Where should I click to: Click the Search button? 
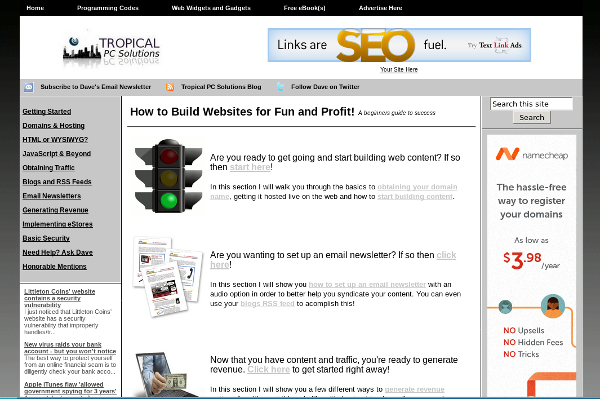tap(532, 117)
